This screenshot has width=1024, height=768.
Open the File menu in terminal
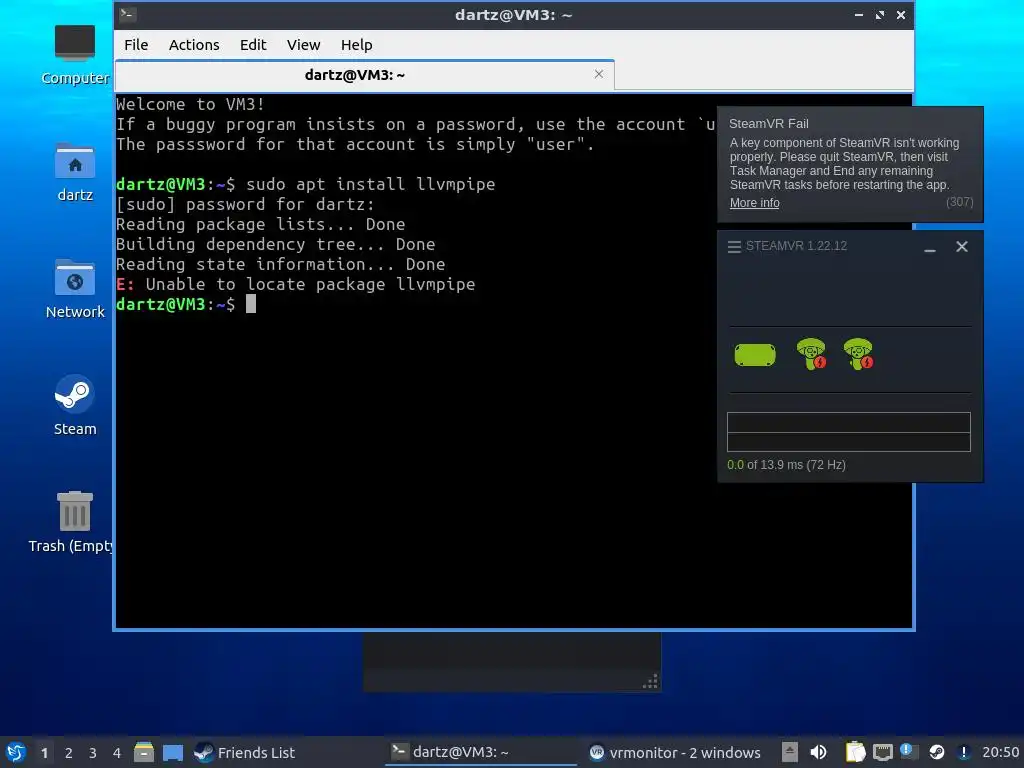click(136, 45)
